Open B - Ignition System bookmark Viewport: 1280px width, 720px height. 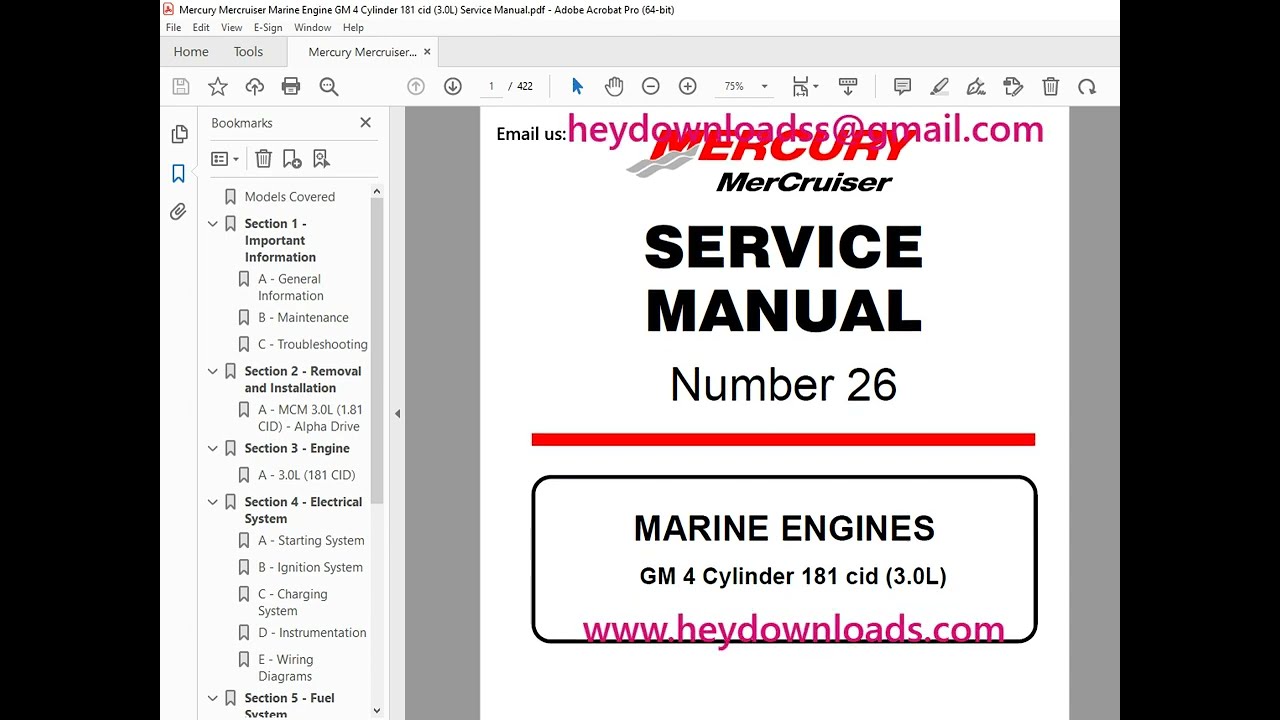pyautogui.click(x=310, y=567)
